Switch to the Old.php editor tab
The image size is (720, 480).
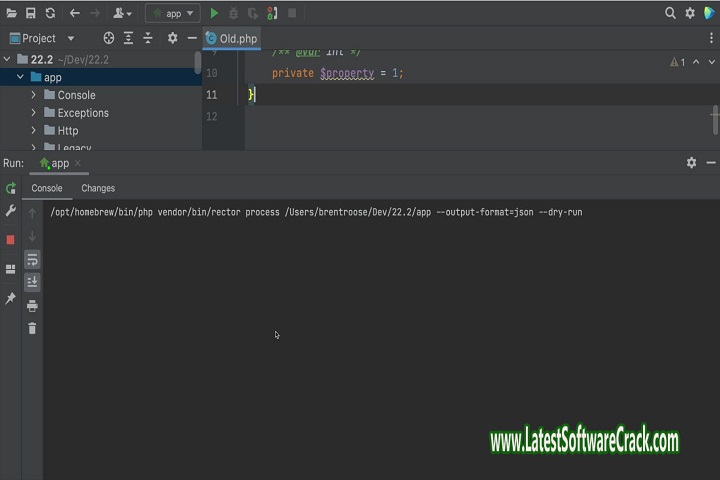tap(232, 39)
